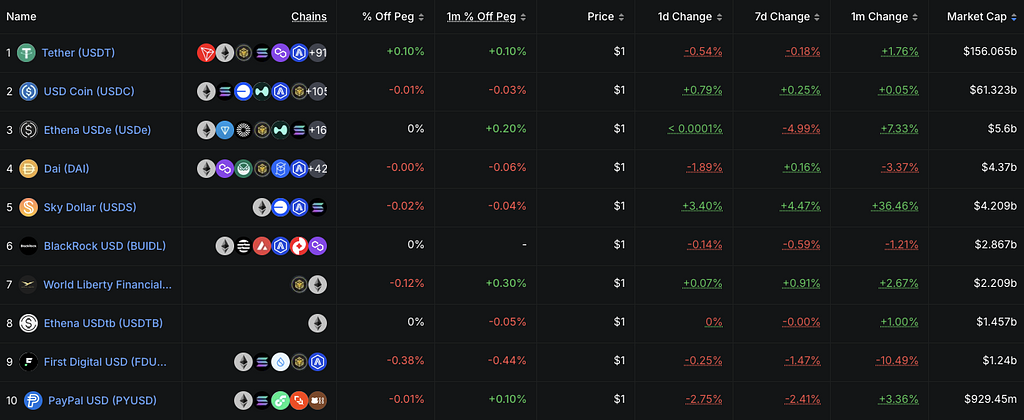
Task: Click the underlined Chains column header
Action: [x=309, y=17]
